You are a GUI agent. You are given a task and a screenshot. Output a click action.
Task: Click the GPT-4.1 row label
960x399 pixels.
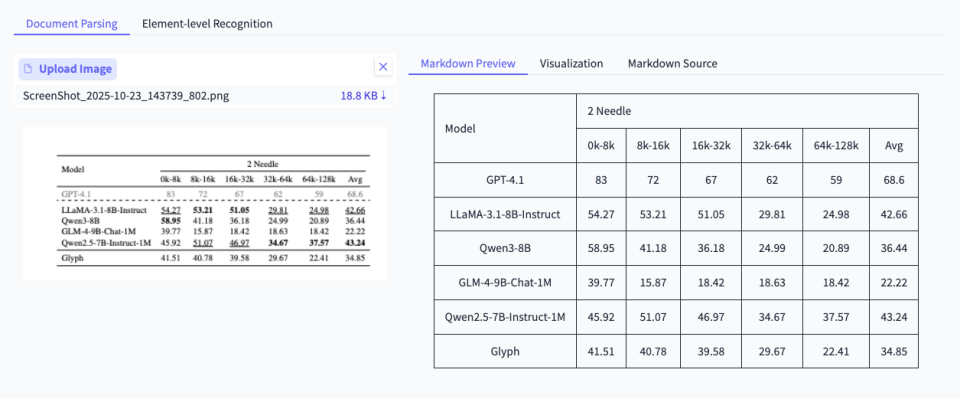tap(505, 180)
